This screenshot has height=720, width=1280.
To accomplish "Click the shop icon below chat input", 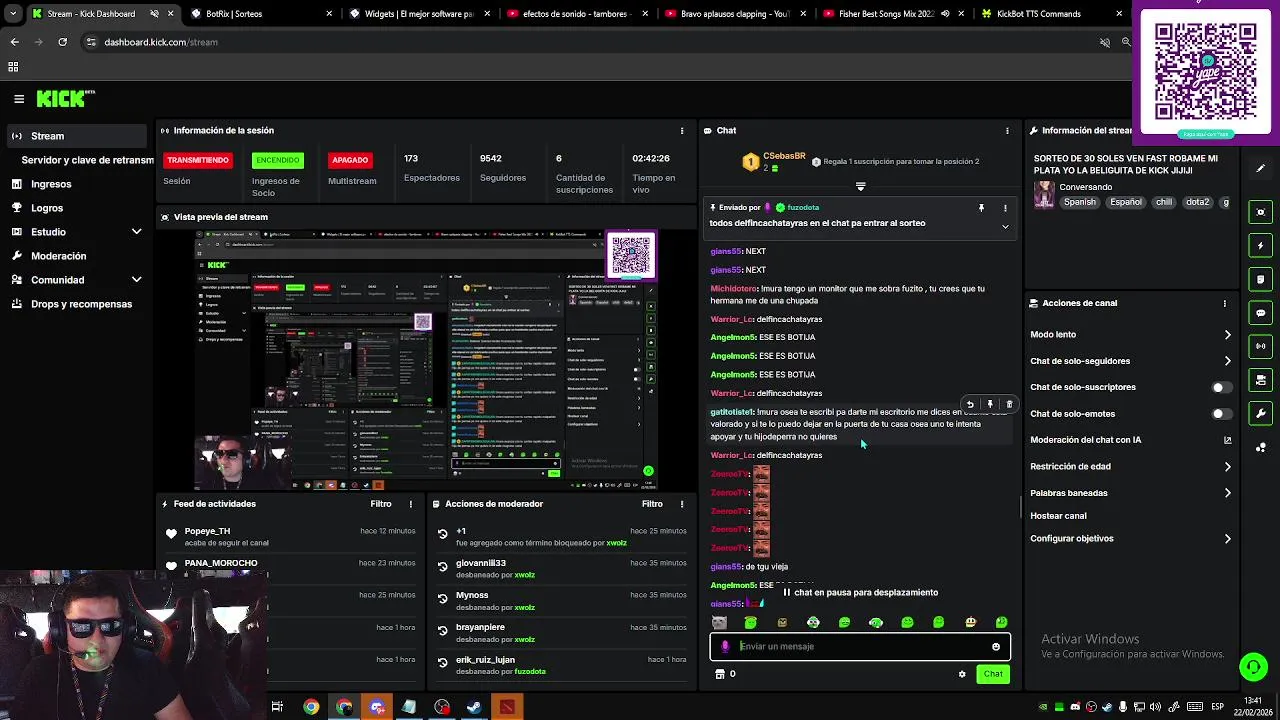I will pyautogui.click(x=719, y=674).
